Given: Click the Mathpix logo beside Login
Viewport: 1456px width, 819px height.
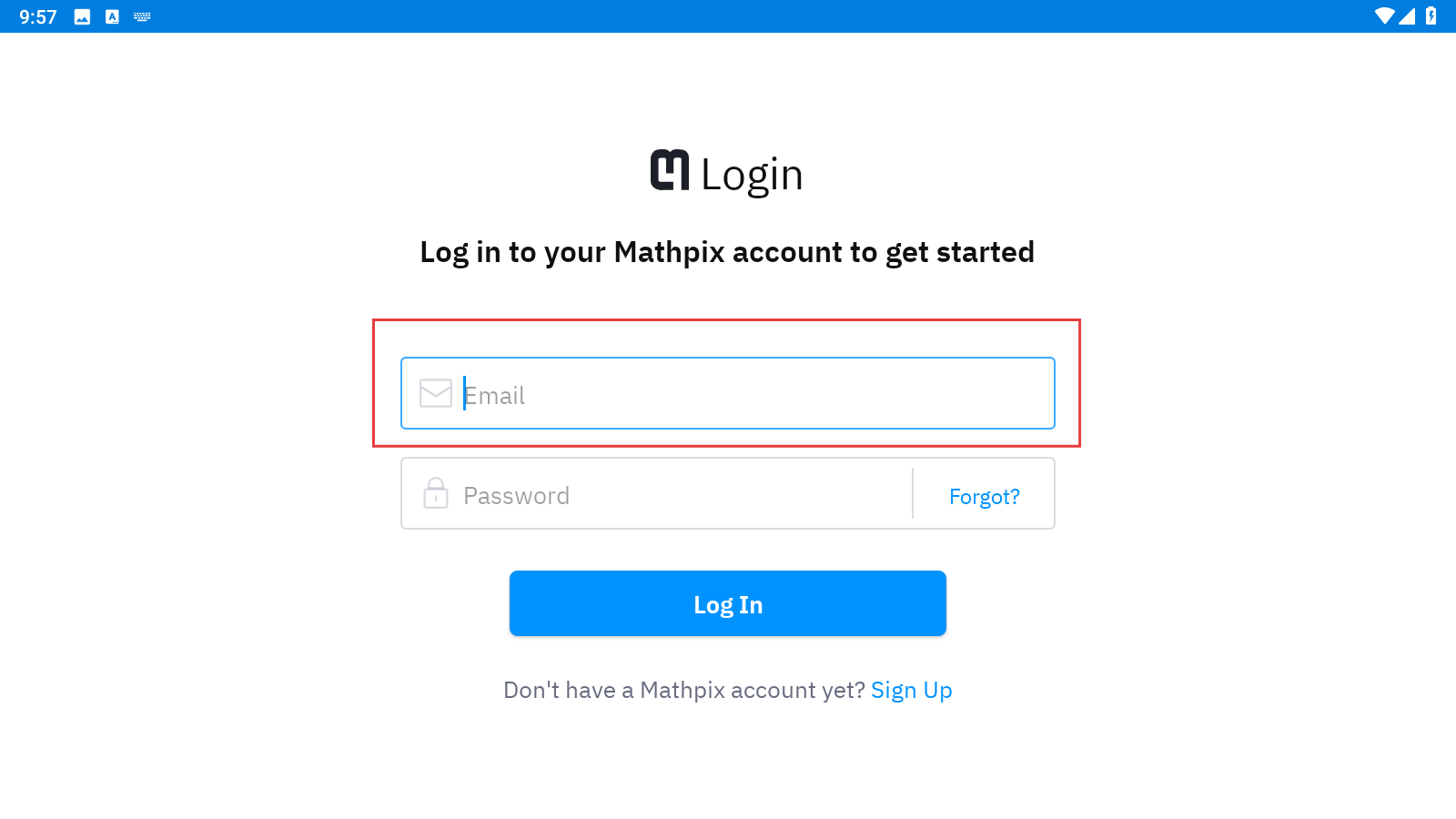Looking at the screenshot, I should 670,170.
